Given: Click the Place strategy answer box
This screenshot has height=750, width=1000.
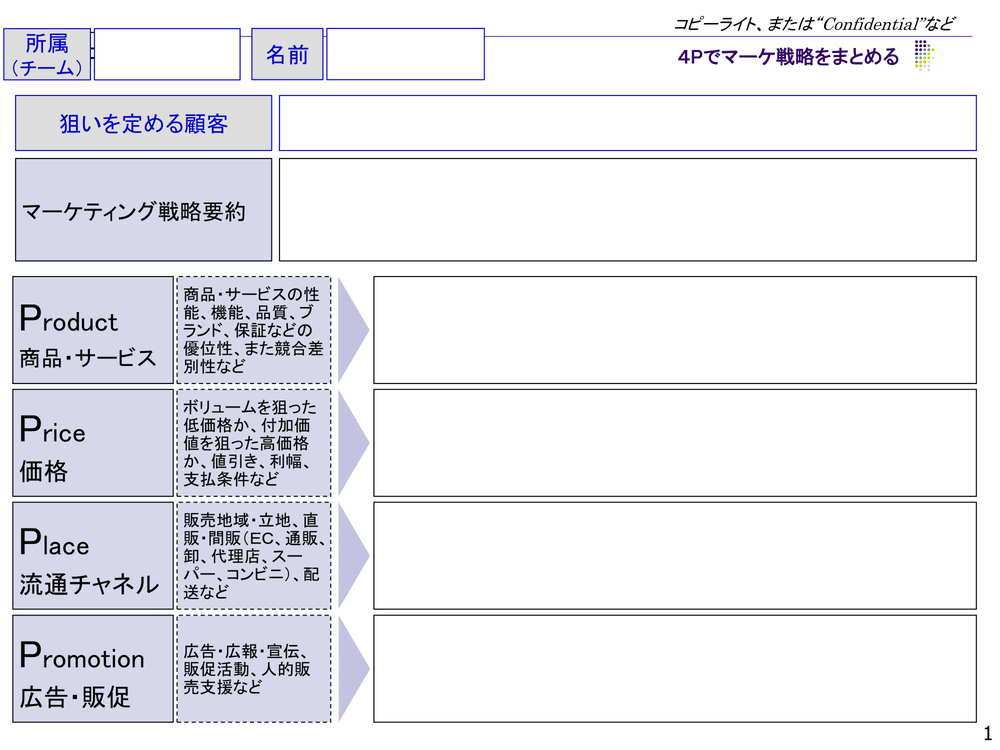Looking at the screenshot, I should [675, 556].
